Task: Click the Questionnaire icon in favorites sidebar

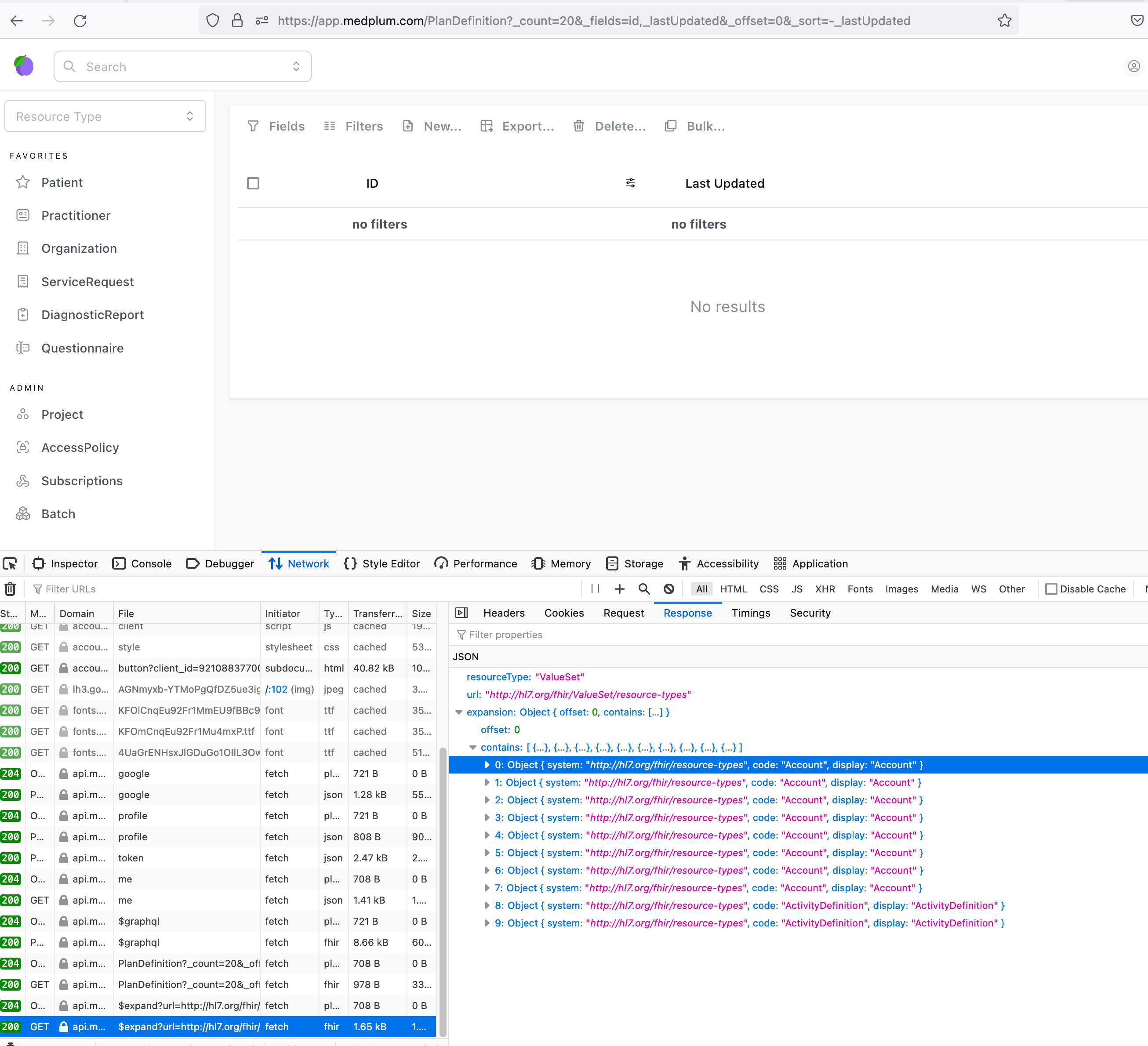Action: [x=23, y=348]
